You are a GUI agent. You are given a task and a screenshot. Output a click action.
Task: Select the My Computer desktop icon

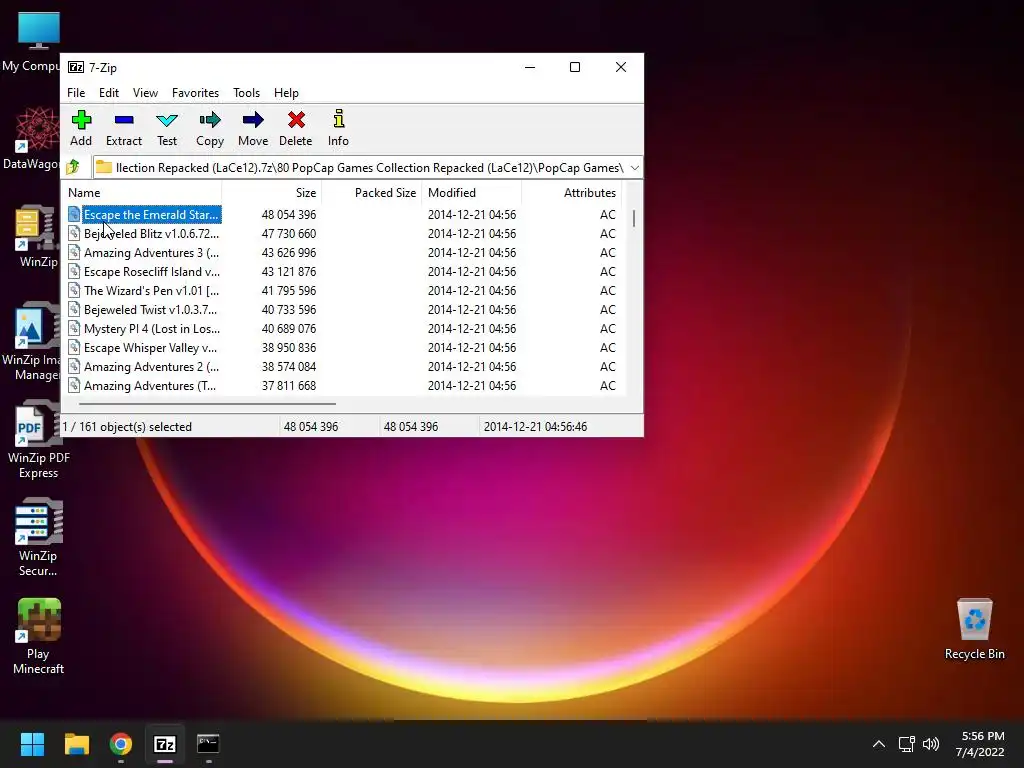(33, 42)
